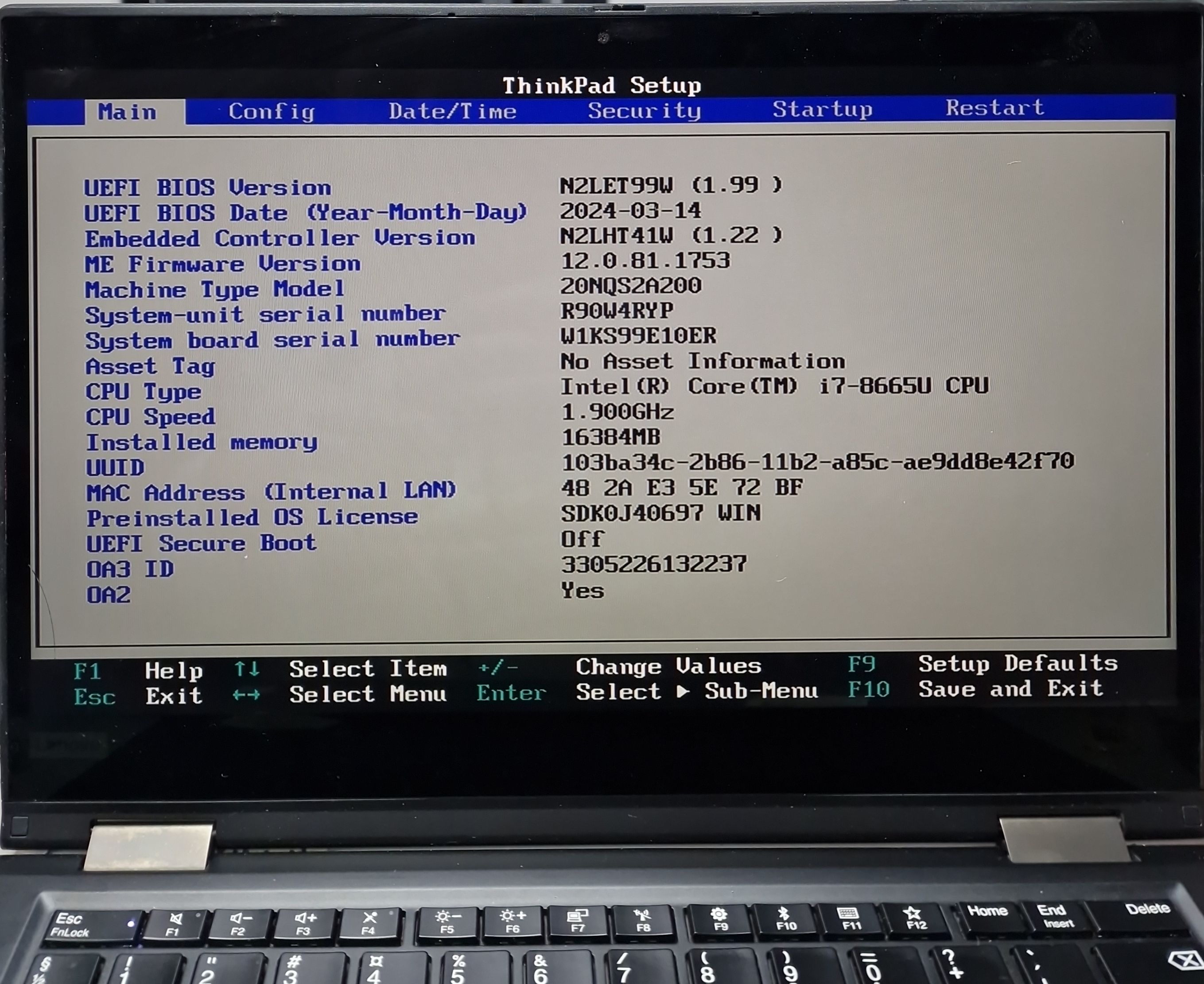Click the OA3 ID value 3305226132237
Image resolution: width=1204 pixels, height=984 pixels.
click(654, 564)
